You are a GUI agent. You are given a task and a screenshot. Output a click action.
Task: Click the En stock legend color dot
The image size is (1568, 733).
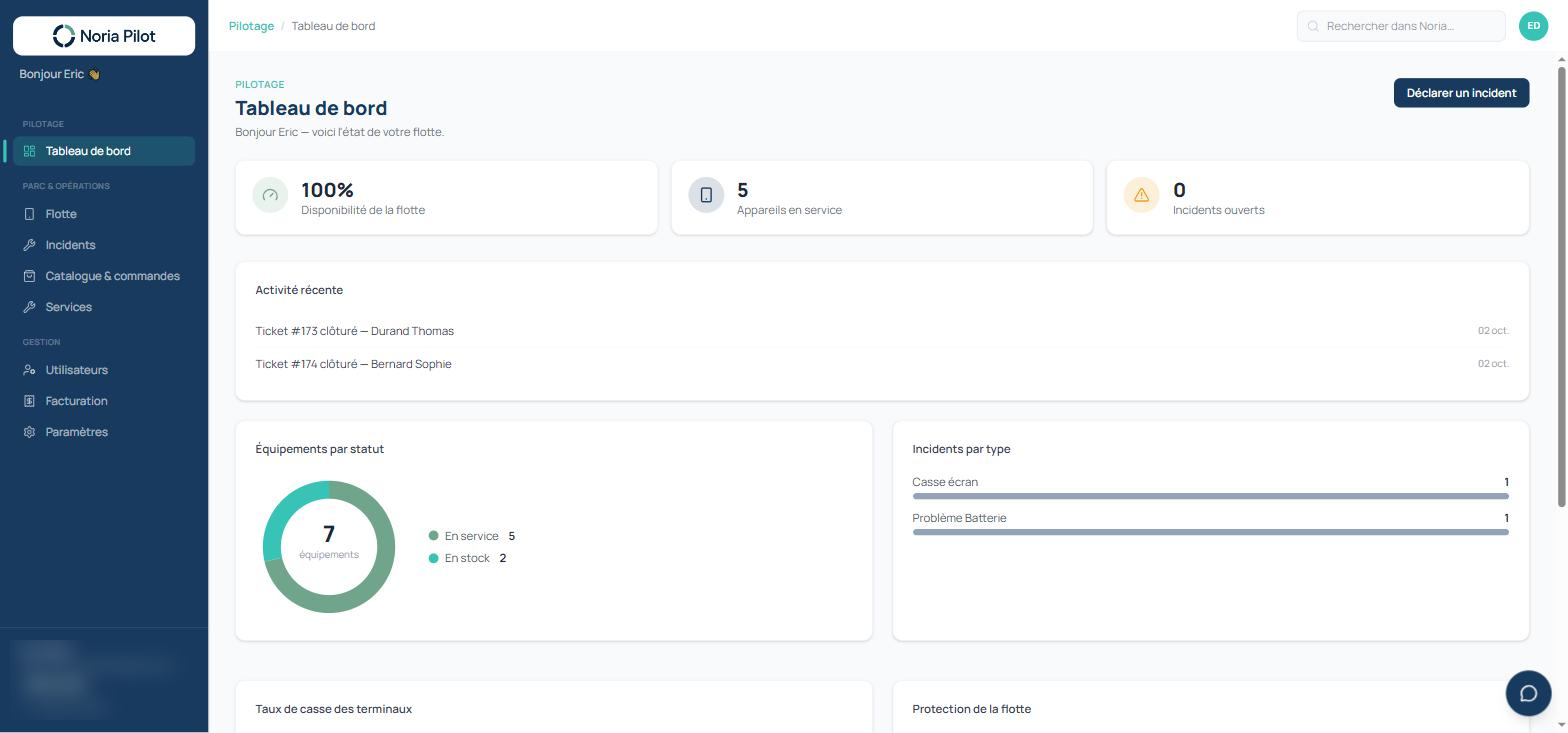433,558
